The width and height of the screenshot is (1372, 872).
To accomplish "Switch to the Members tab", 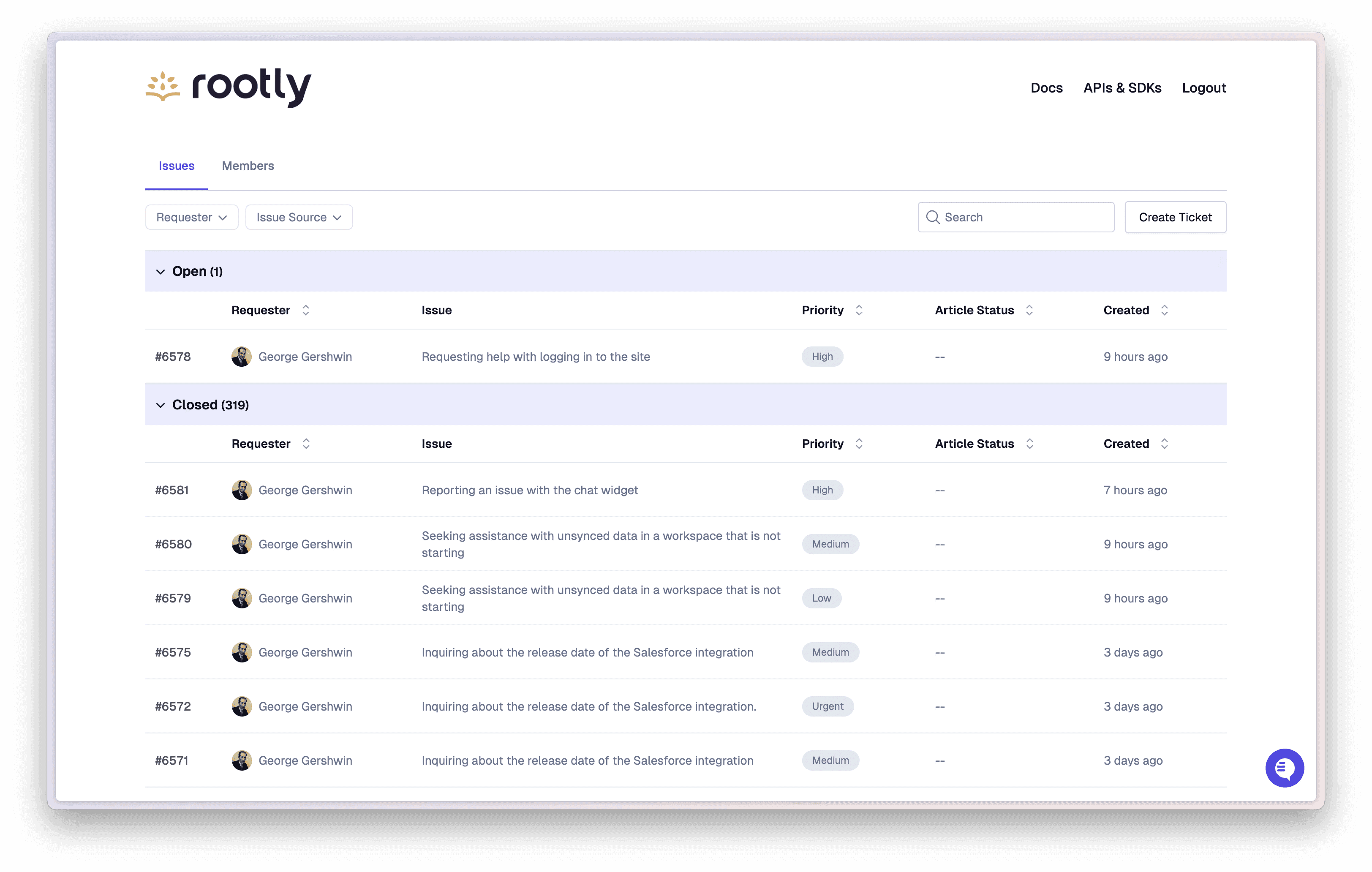I will coord(248,166).
